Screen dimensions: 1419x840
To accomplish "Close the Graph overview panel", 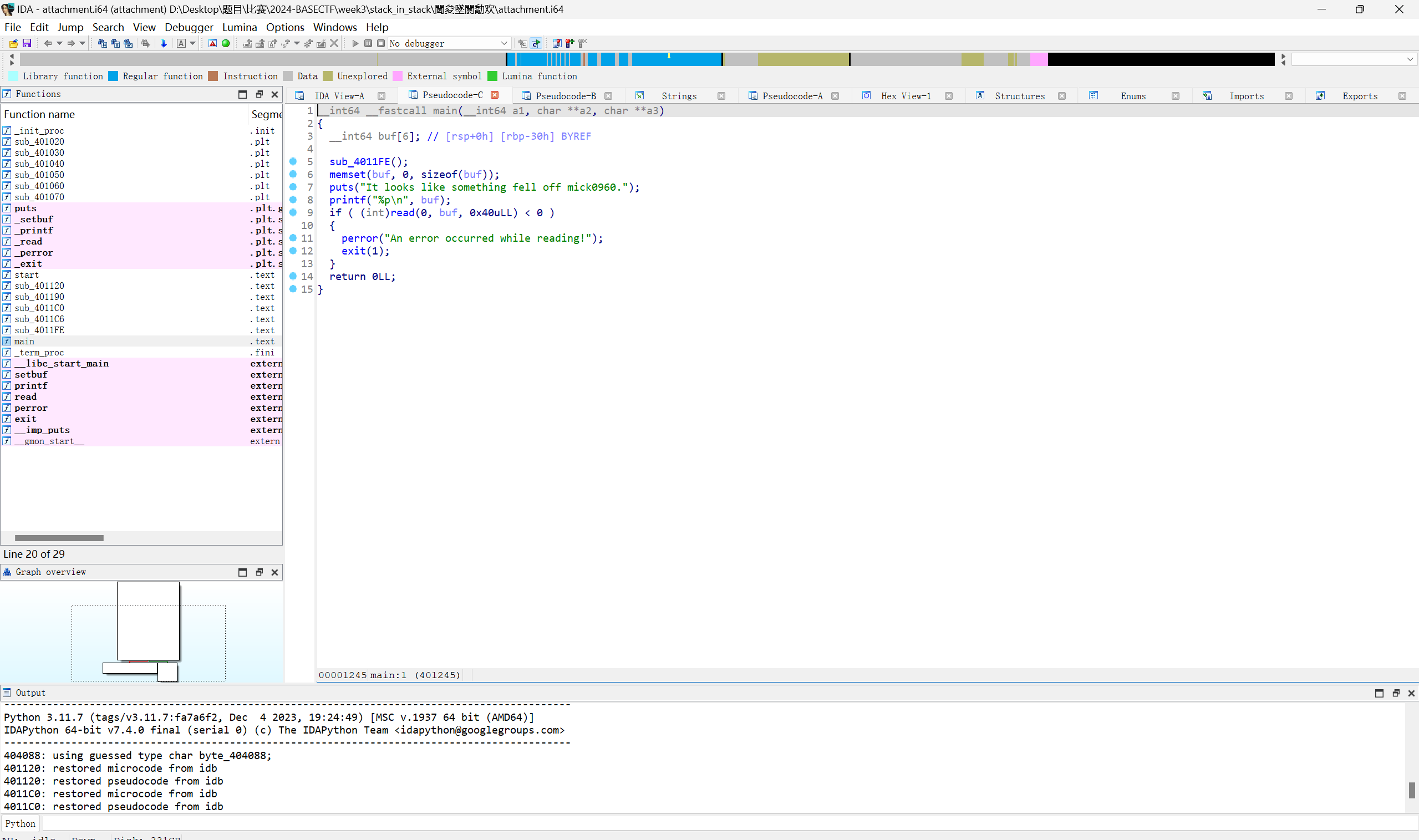I will click(x=275, y=572).
